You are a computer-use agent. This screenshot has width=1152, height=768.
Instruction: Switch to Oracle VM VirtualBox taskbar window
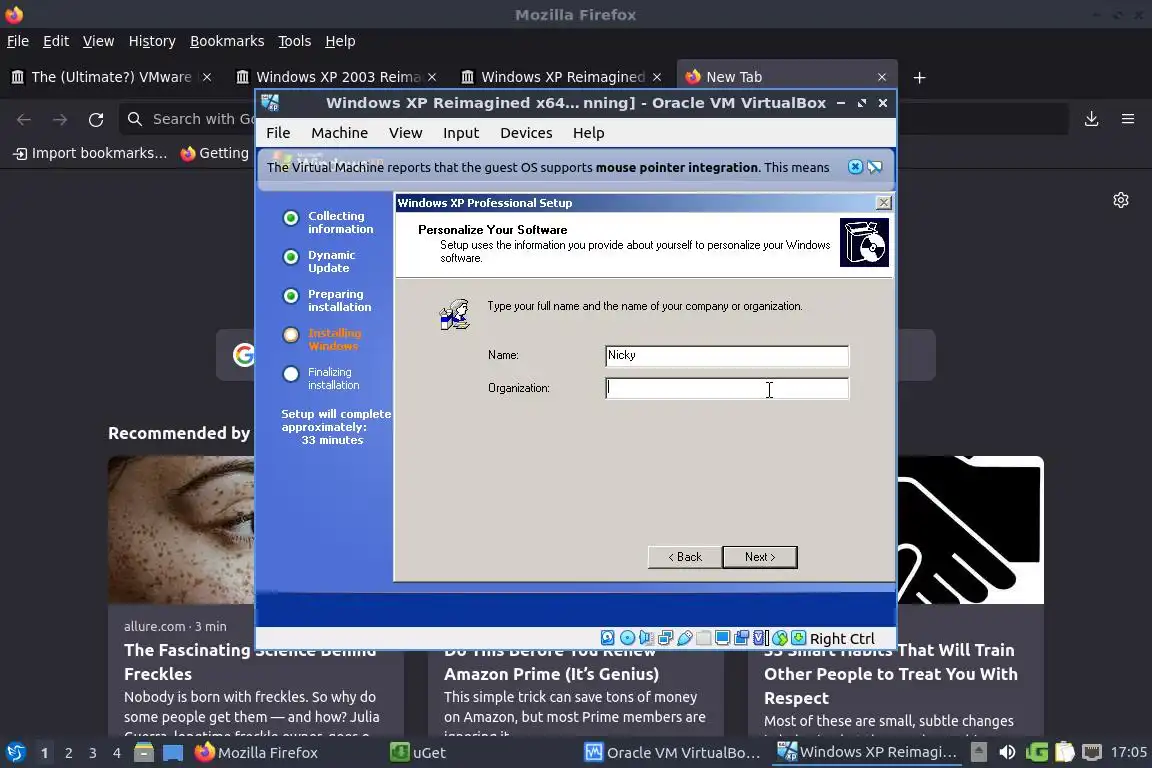[672, 753]
